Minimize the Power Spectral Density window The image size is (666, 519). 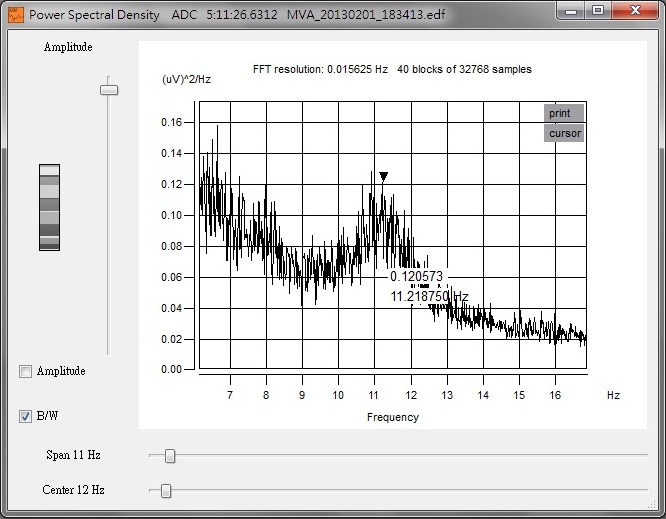[x=571, y=10]
